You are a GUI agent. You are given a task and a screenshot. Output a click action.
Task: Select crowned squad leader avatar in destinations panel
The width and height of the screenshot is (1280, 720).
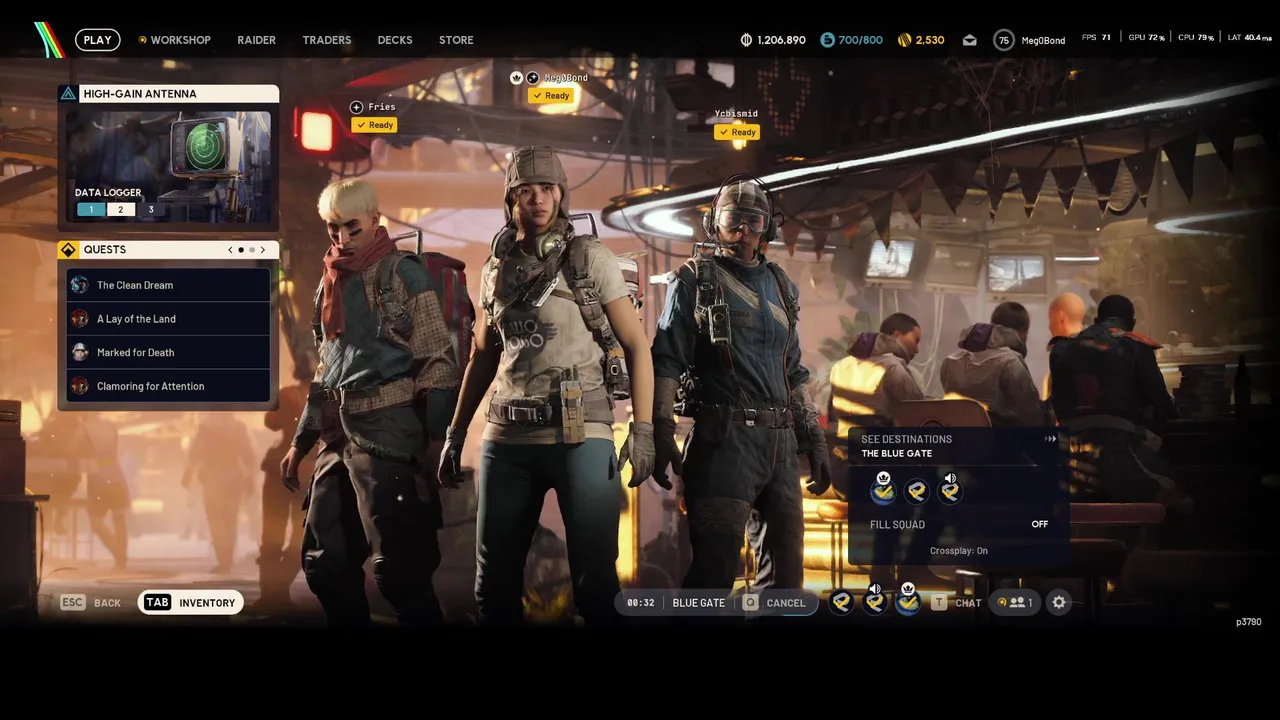[x=883, y=489]
